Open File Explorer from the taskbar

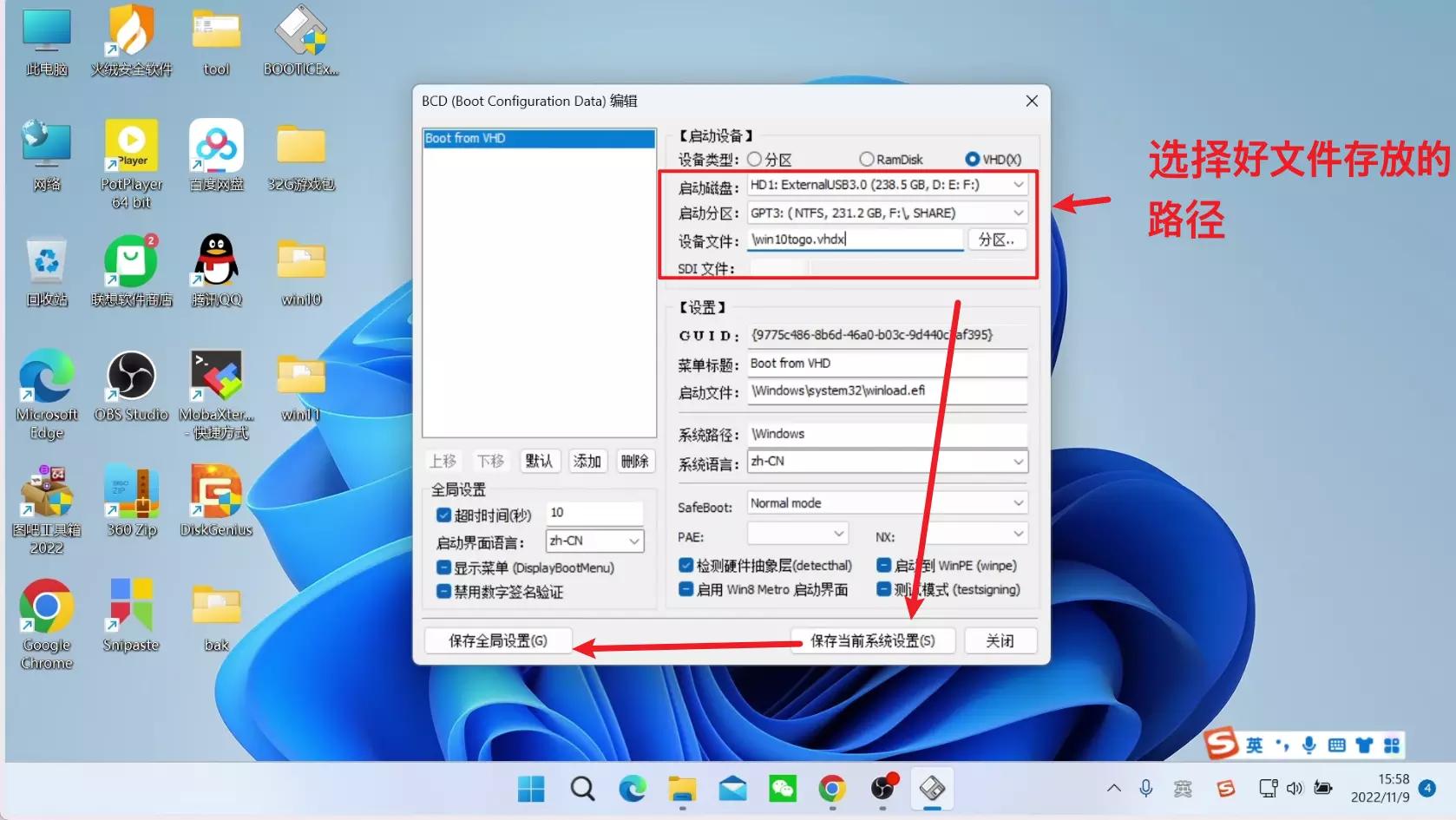(x=682, y=789)
